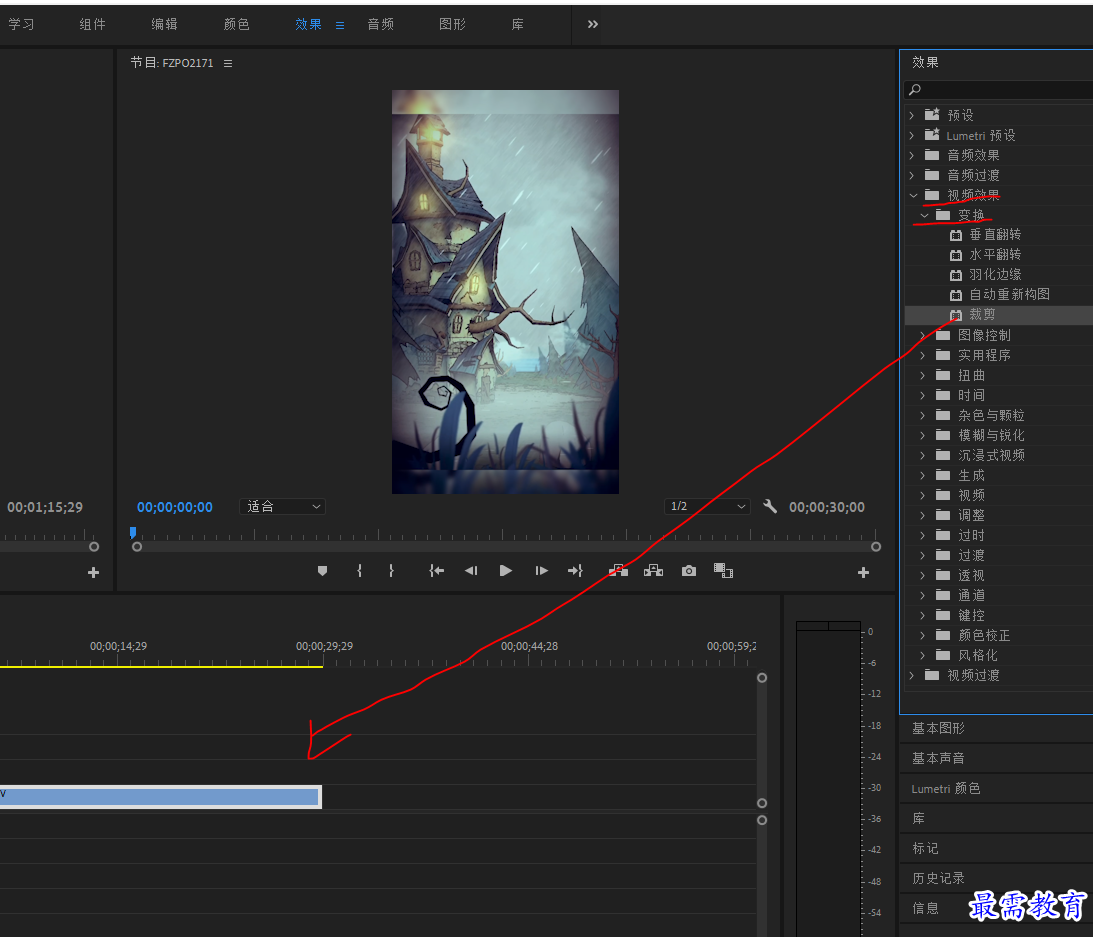Mark In point in program monitor
Screen dimensions: 1093x937
[360, 571]
